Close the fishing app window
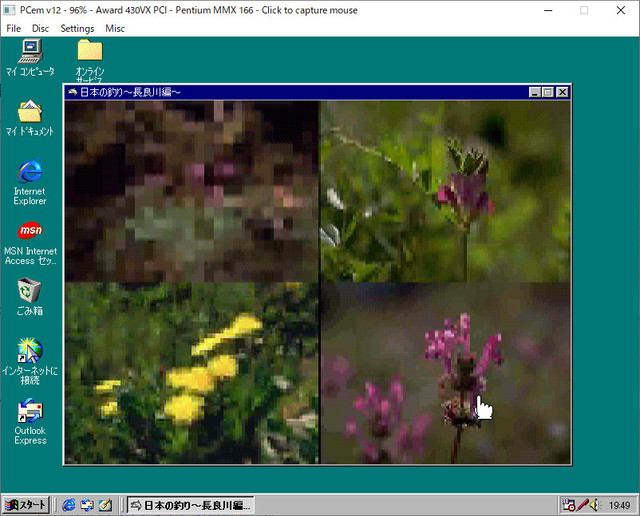Viewport: 640px width, 516px height. tap(562, 92)
